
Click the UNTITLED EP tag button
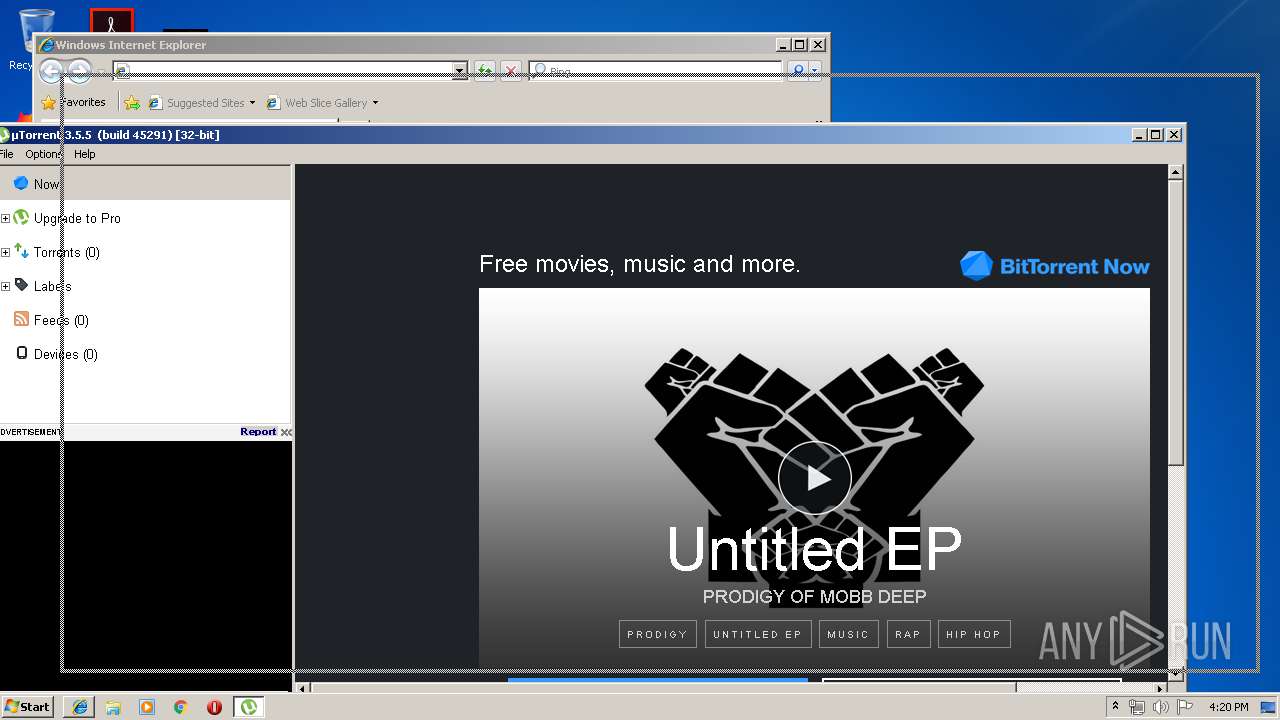point(757,634)
